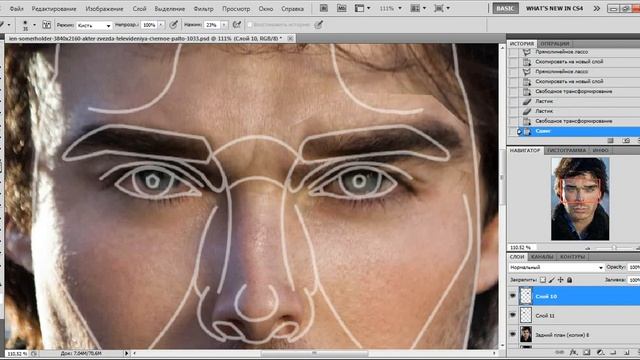Select first Прямолинейное лассо history state
This screenshot has height=360, width=640.
point(562,52)
